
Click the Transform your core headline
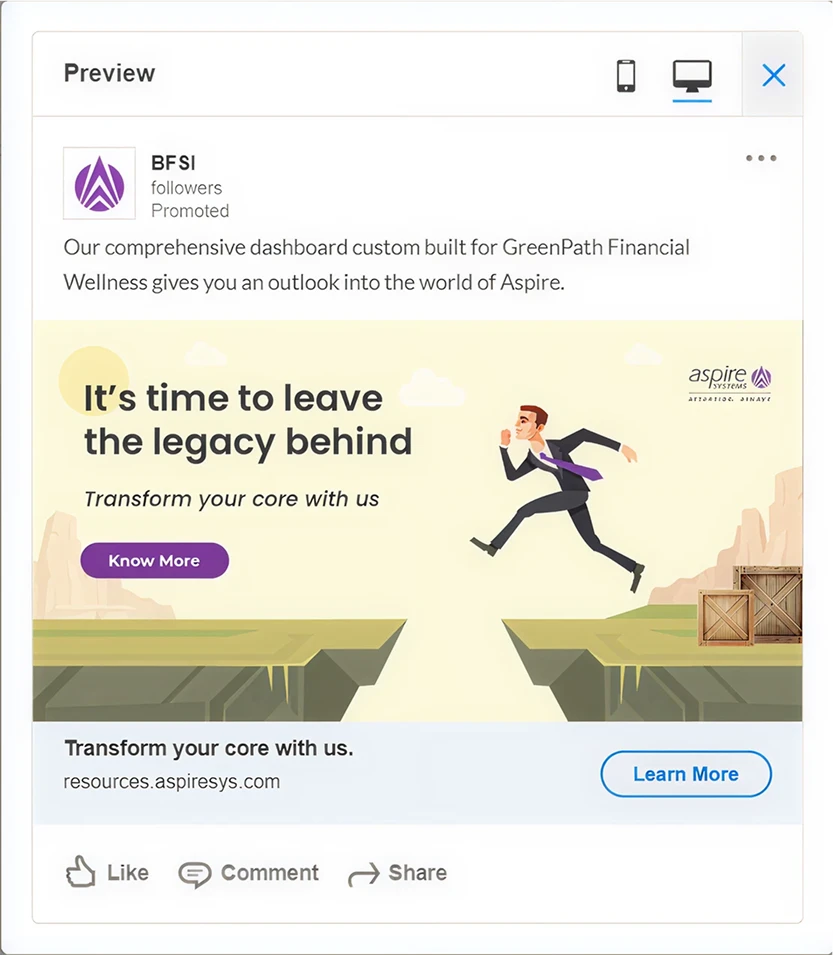[x=209, y=748]
